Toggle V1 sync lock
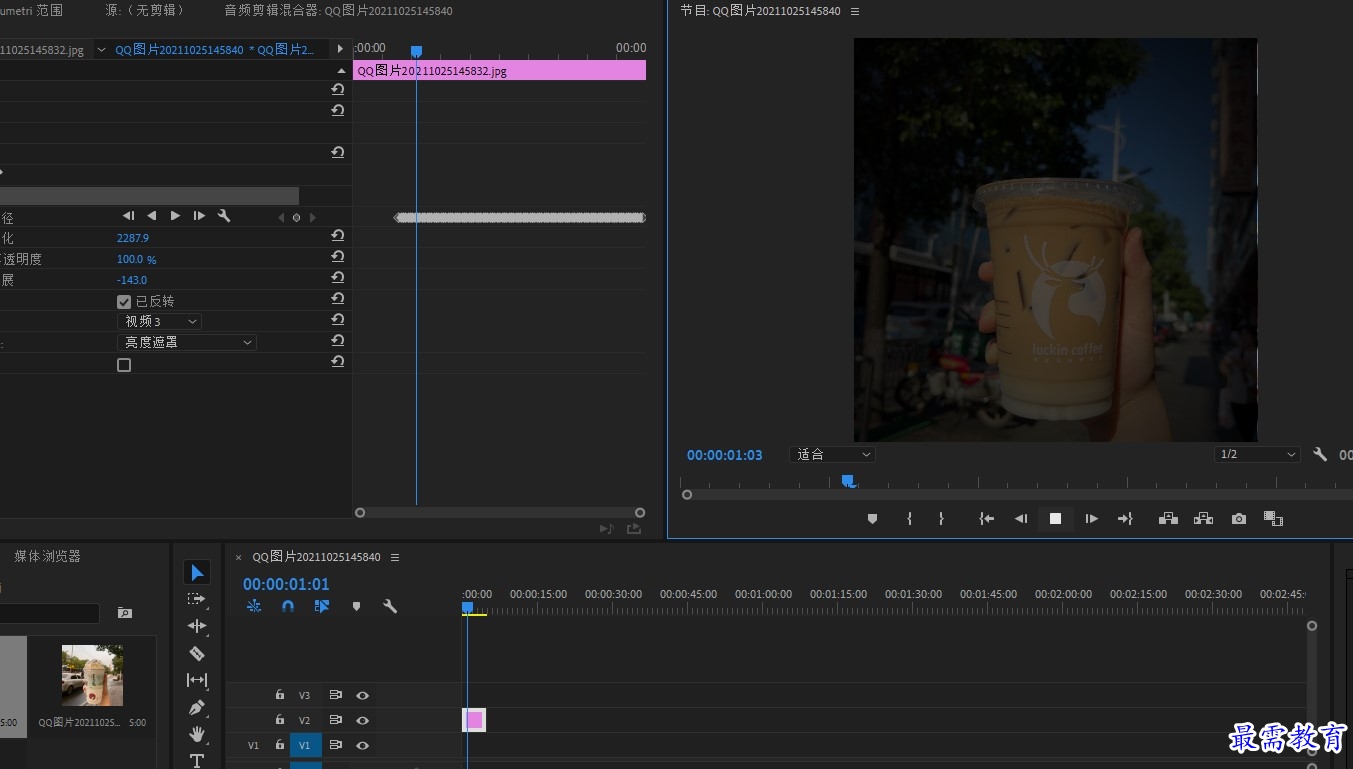The height and width of the screenshot is (769, 1353). (336, 745)
